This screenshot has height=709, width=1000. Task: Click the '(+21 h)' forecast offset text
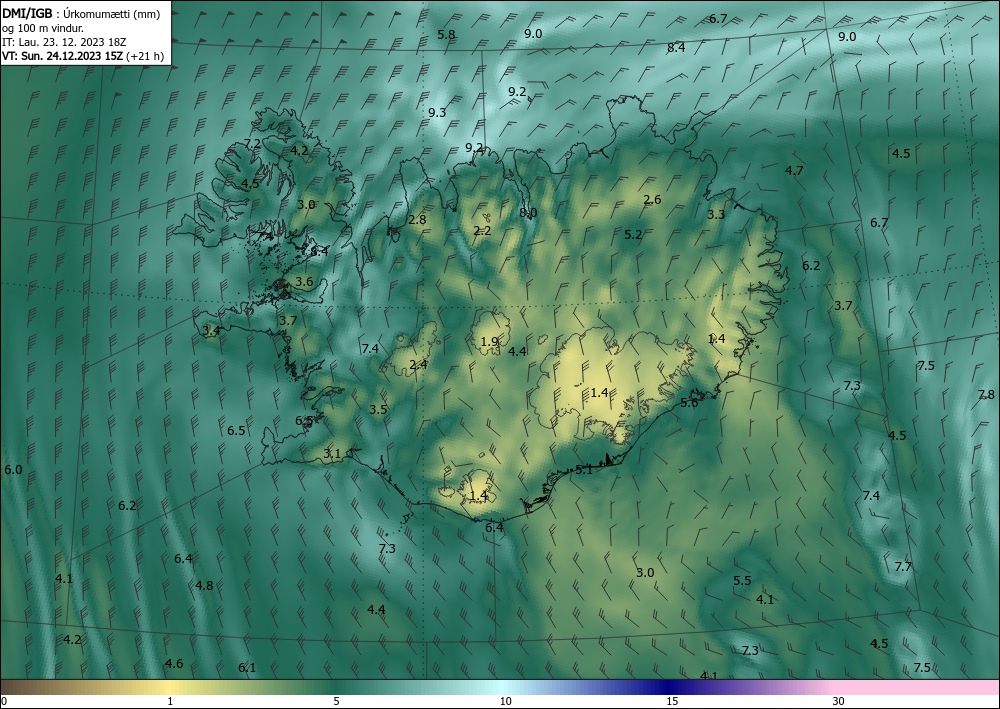click(145, 56)
